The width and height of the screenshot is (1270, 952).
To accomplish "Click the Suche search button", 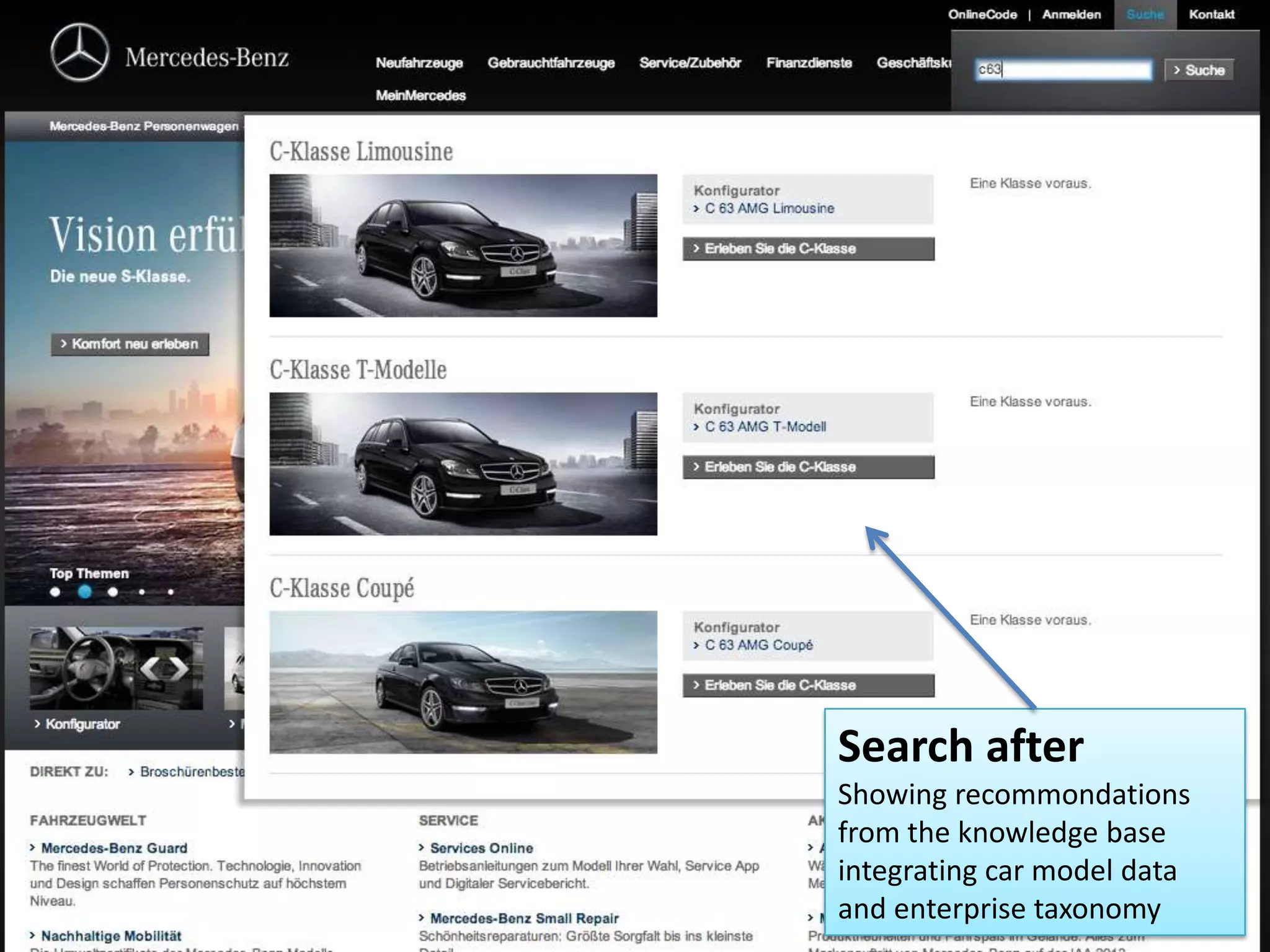I will (x=1199, y=70).
